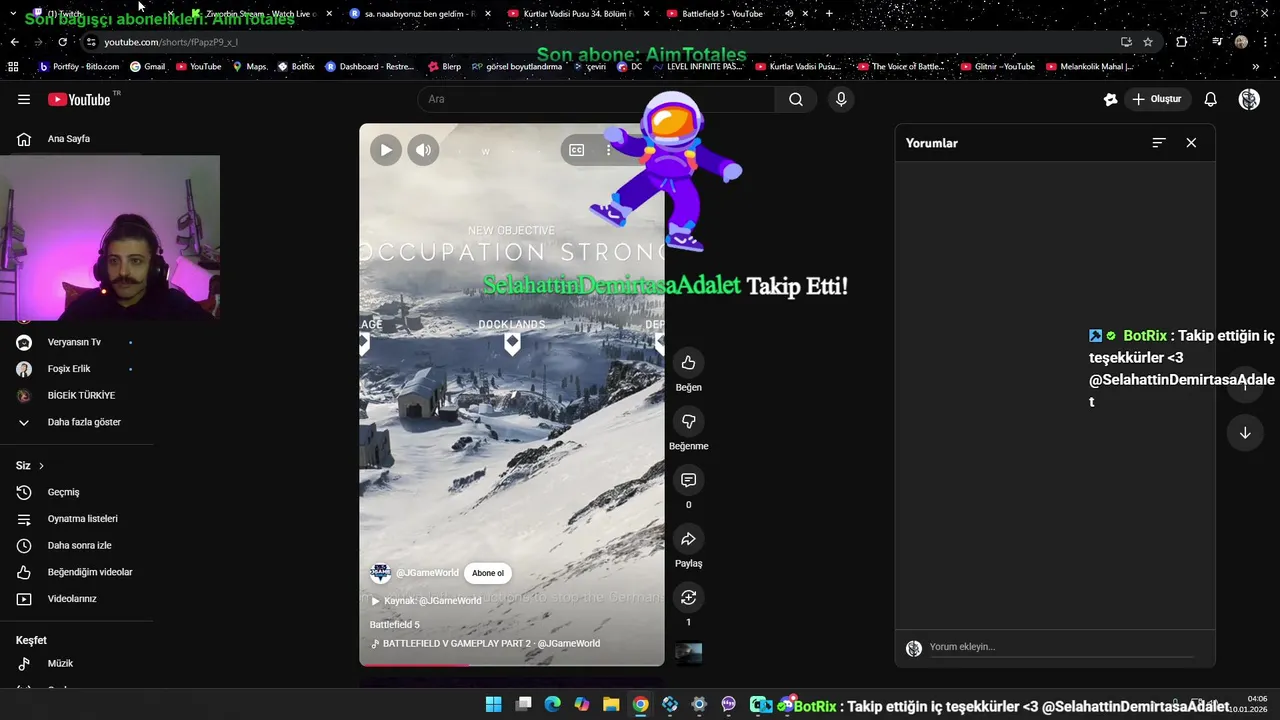The image size is (1280, 720).
Task: Switch to Kurtlar Vadisi Pusu 34. Bölüm tab
Action: tap(578, 14)
